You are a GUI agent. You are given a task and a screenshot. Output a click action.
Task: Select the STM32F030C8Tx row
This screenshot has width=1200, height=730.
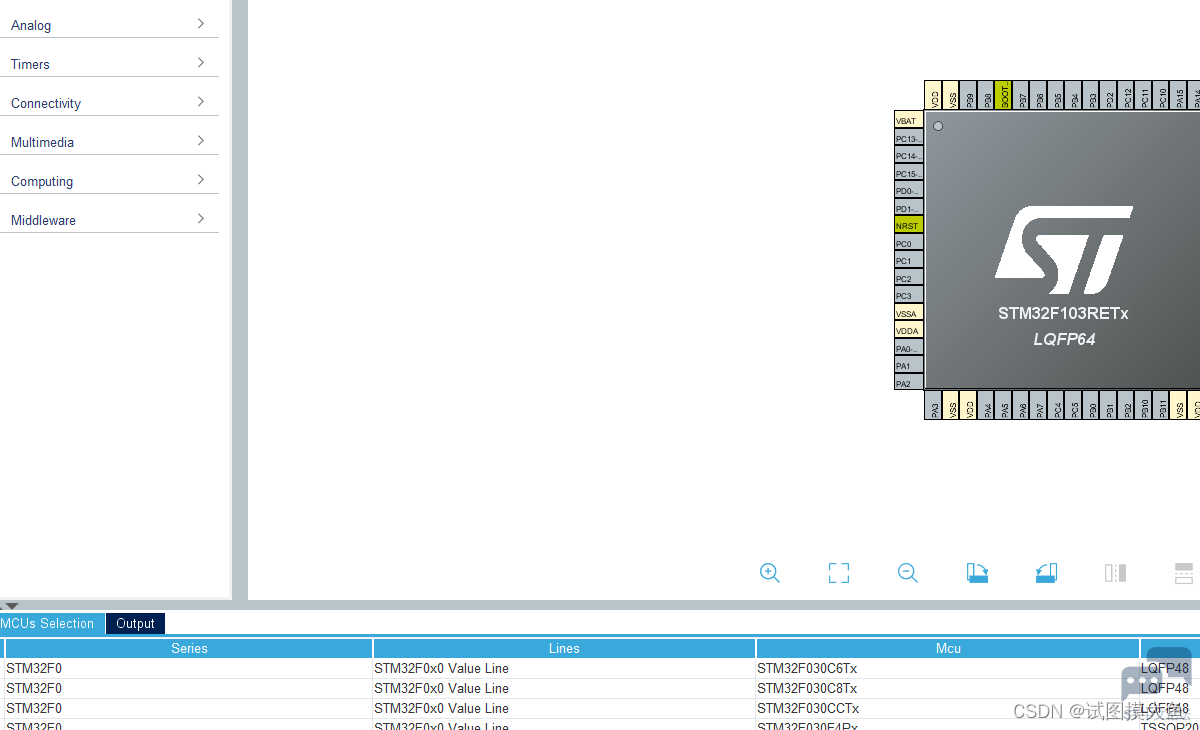click(x=600, y=688)
